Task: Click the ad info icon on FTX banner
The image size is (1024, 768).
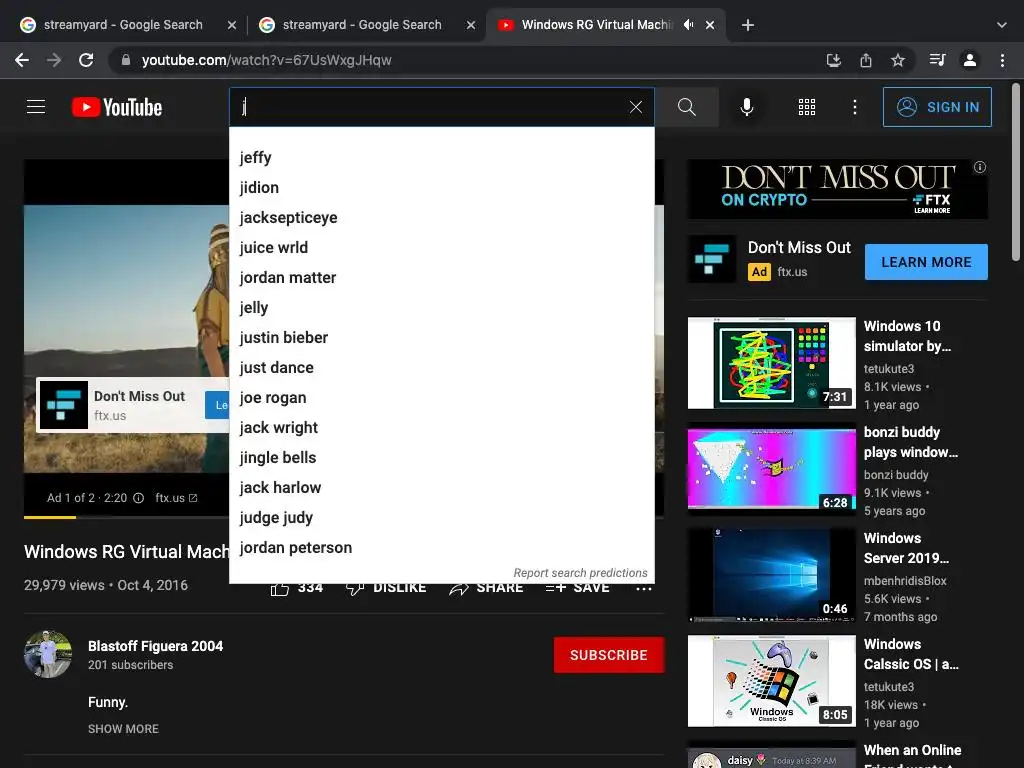Action: coord(980,167)
